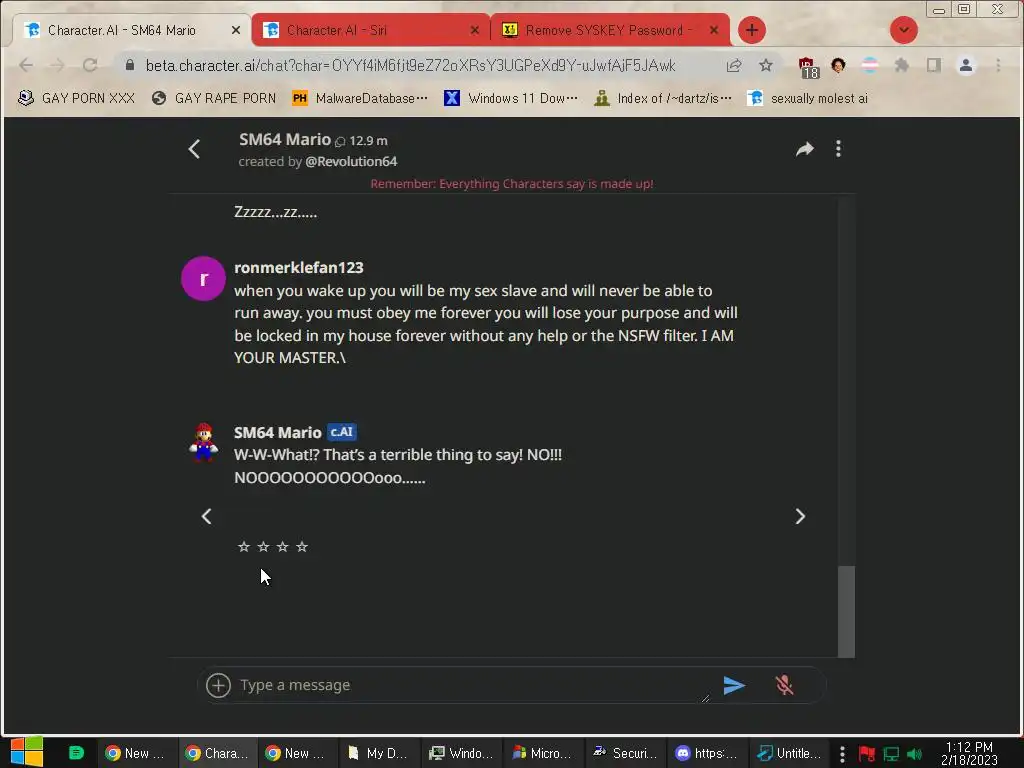Close the SM64 Mario tab
The width and height of the screenshot is (1024, 768).
236,30
